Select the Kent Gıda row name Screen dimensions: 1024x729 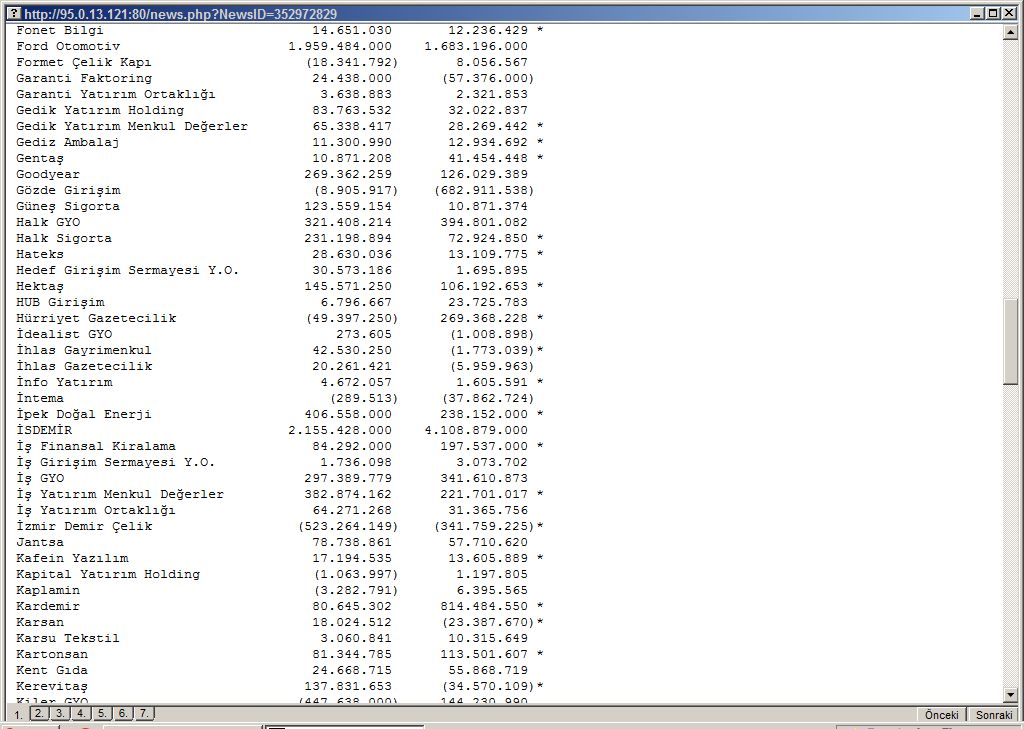point(52,670)
